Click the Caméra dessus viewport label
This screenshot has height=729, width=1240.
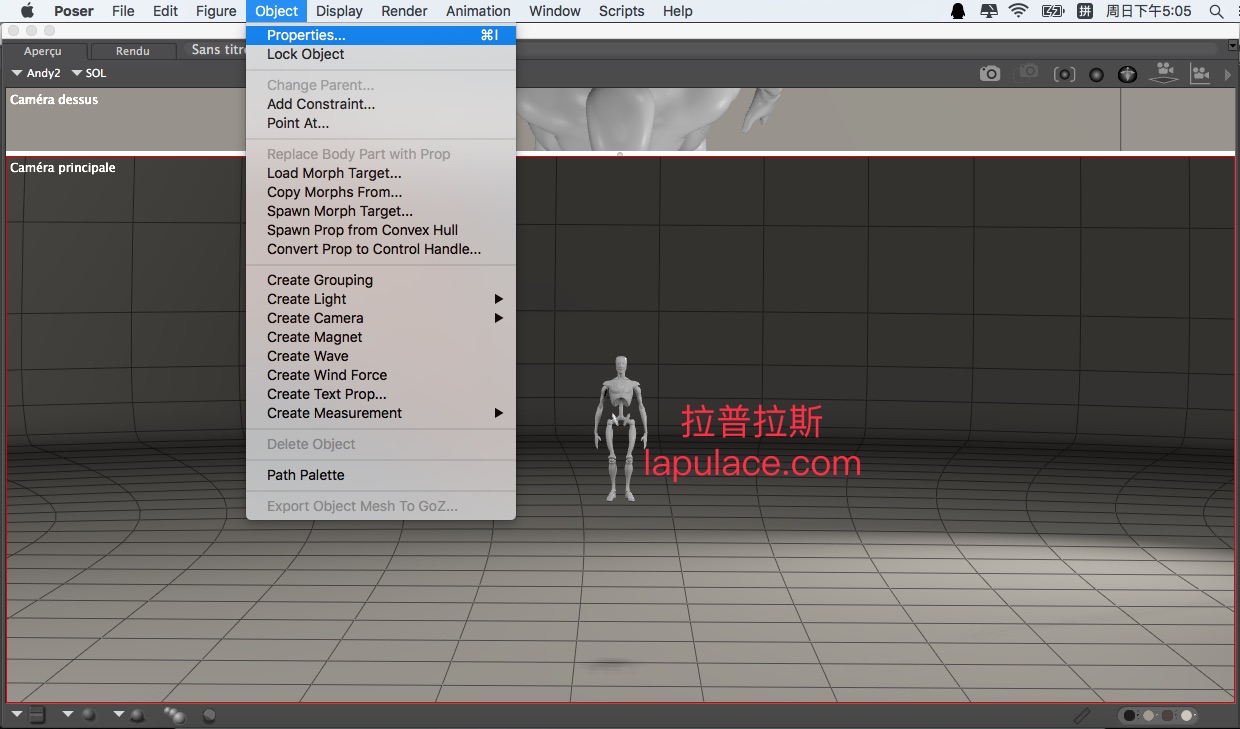coord(54,100)
